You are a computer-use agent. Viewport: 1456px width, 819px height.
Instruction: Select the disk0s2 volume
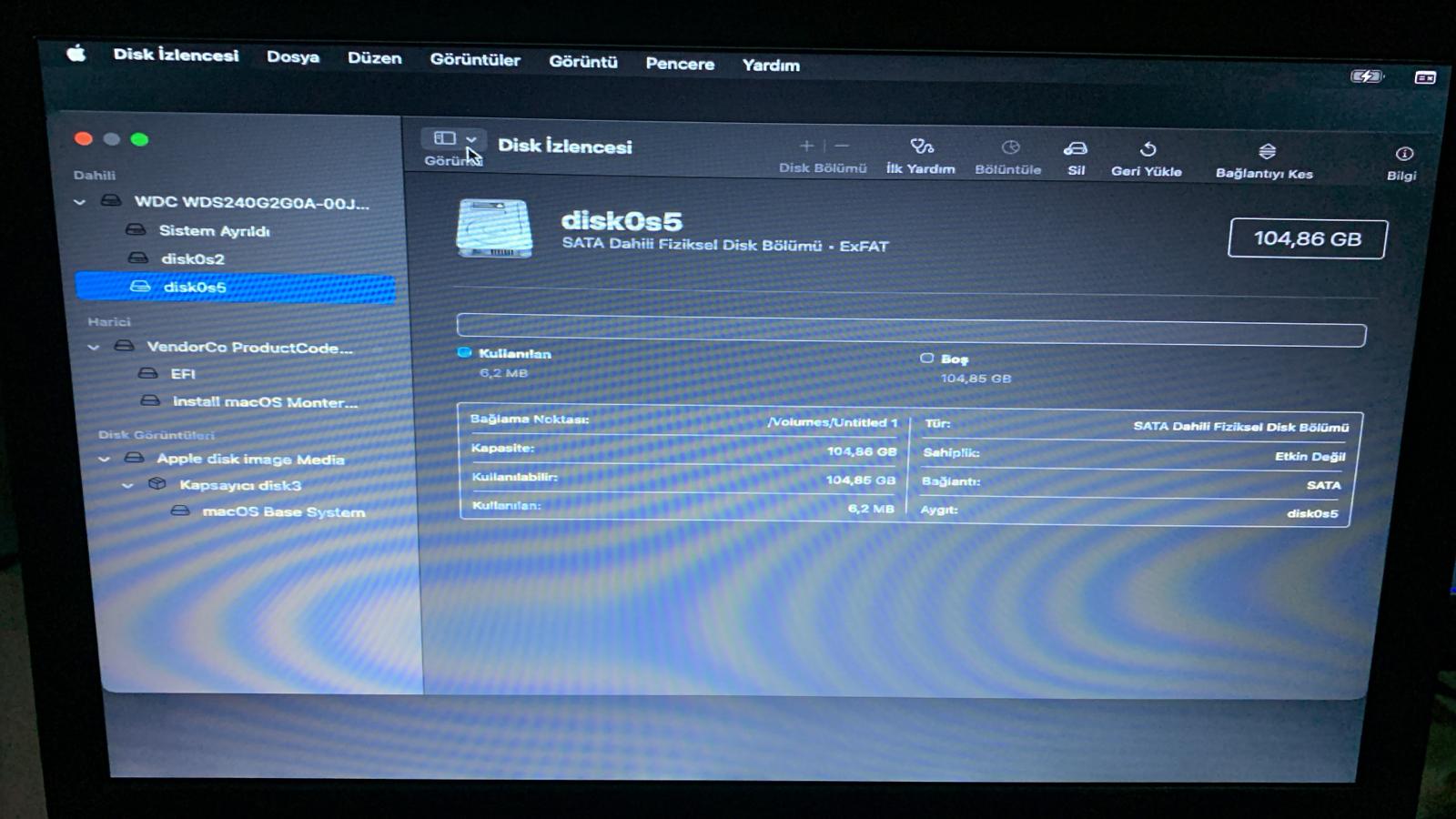(x=192, y=258)
